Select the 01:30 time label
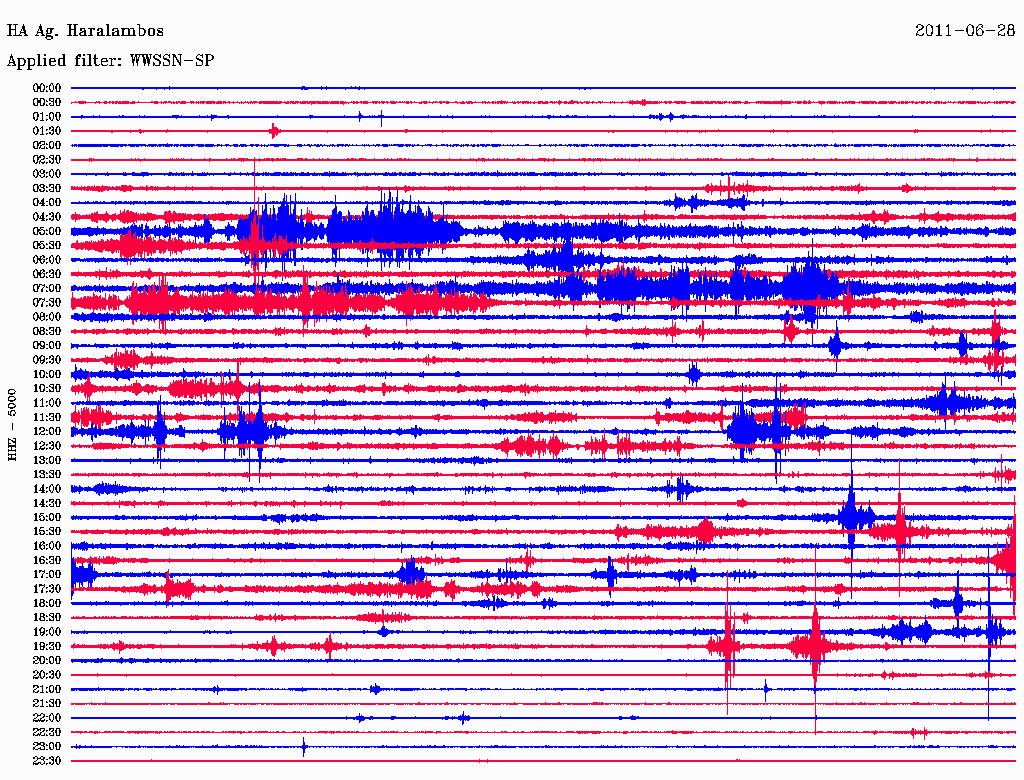 coord(47,131)
